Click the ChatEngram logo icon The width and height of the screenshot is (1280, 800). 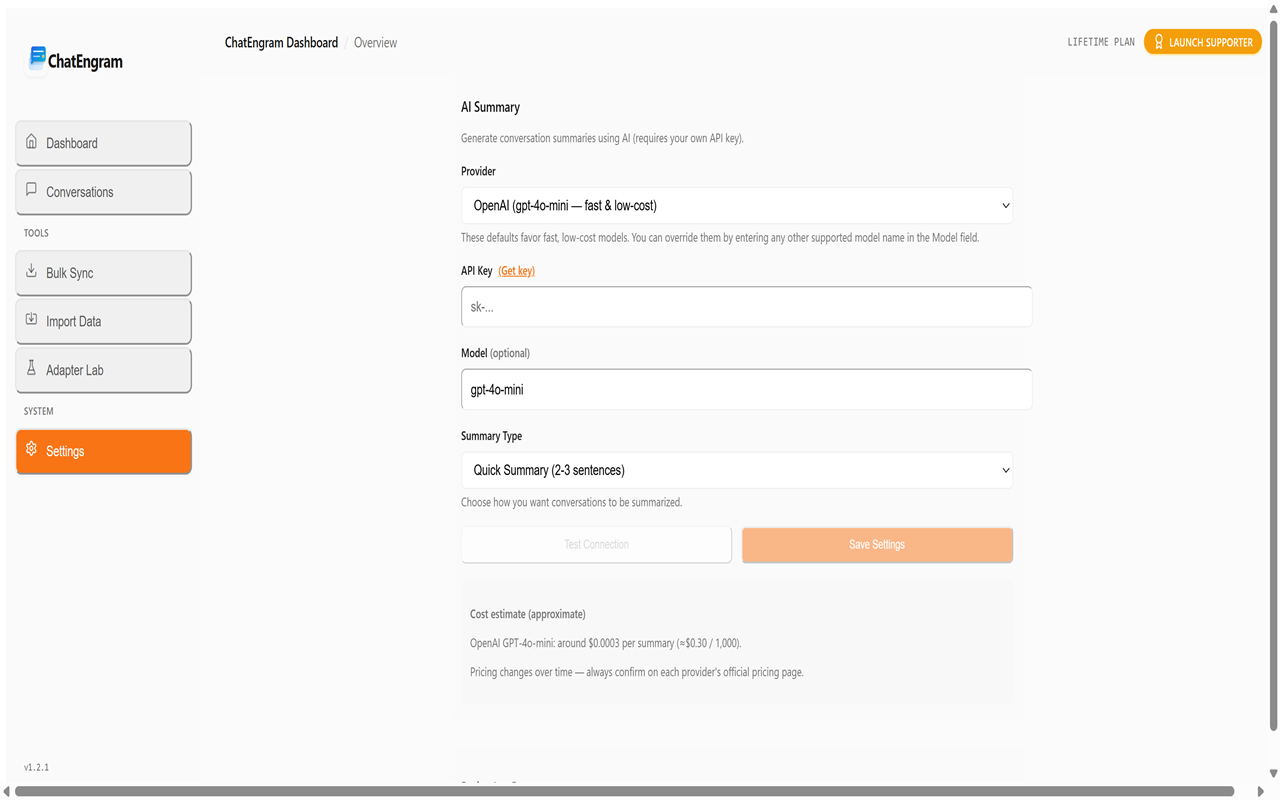click(37, 59)
